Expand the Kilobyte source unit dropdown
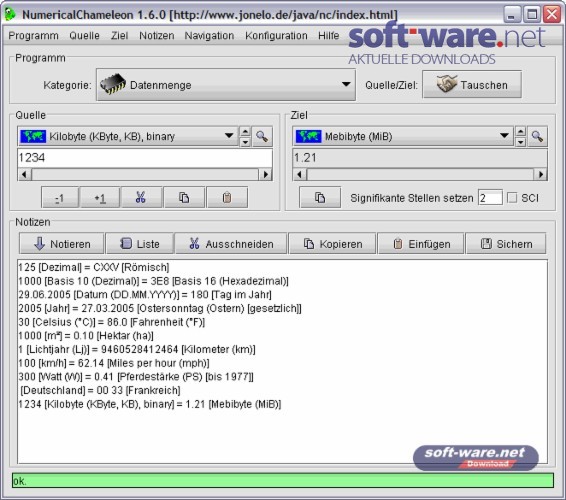The height and width of the screenshot is (500, 566). pyautogui.click(x=127, y=136)
